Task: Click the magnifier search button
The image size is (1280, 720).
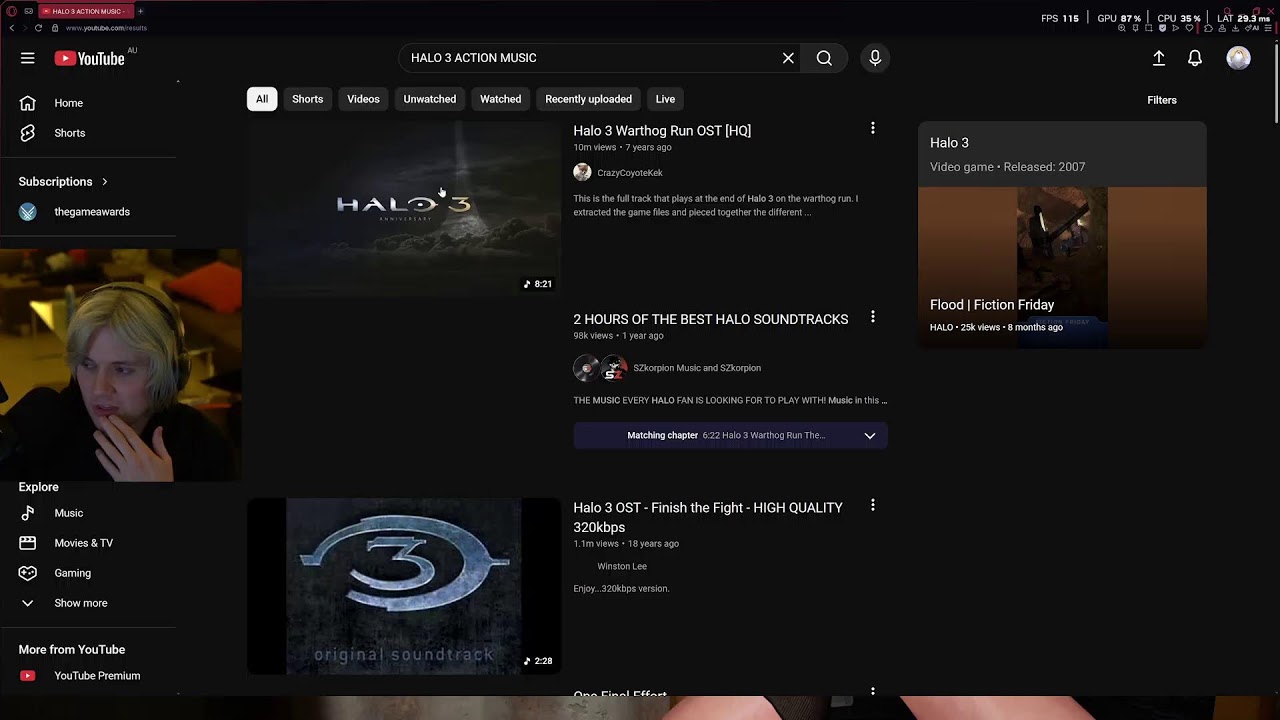Action: pos(824,58)
